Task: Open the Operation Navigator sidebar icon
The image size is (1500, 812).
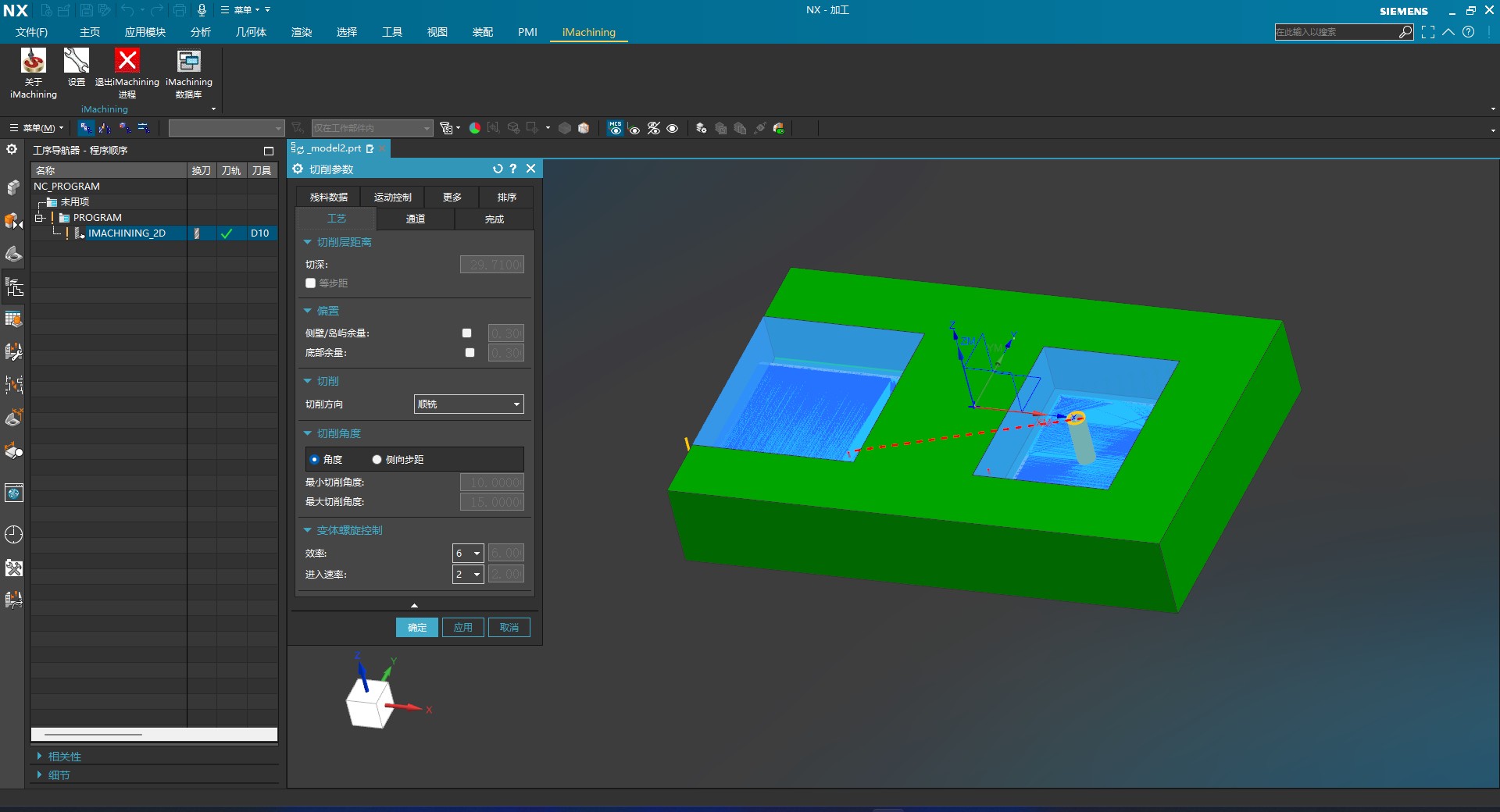Action: pos(13,287)
